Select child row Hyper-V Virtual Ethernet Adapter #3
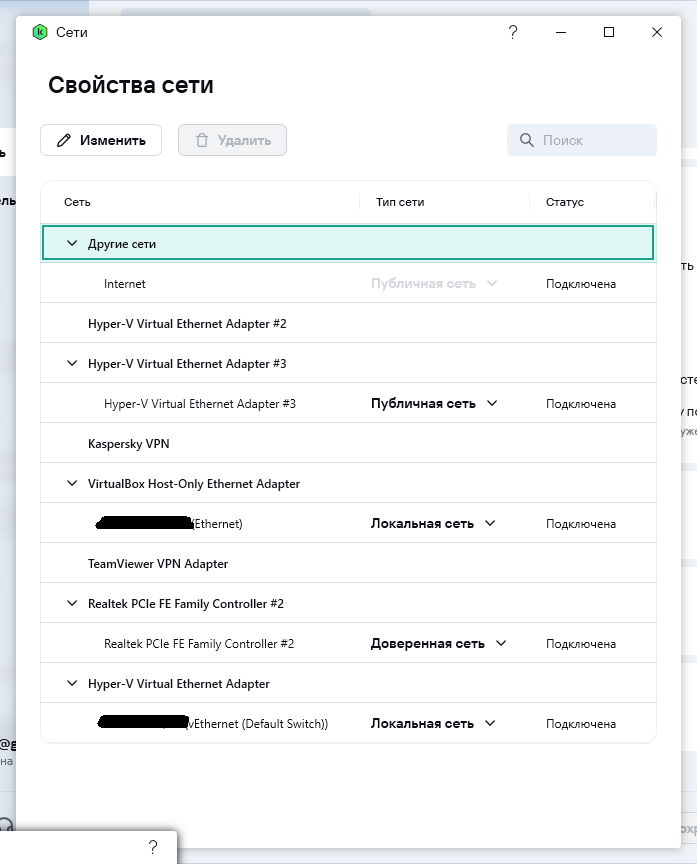This screenshot has width=697, height=864. 348,403
